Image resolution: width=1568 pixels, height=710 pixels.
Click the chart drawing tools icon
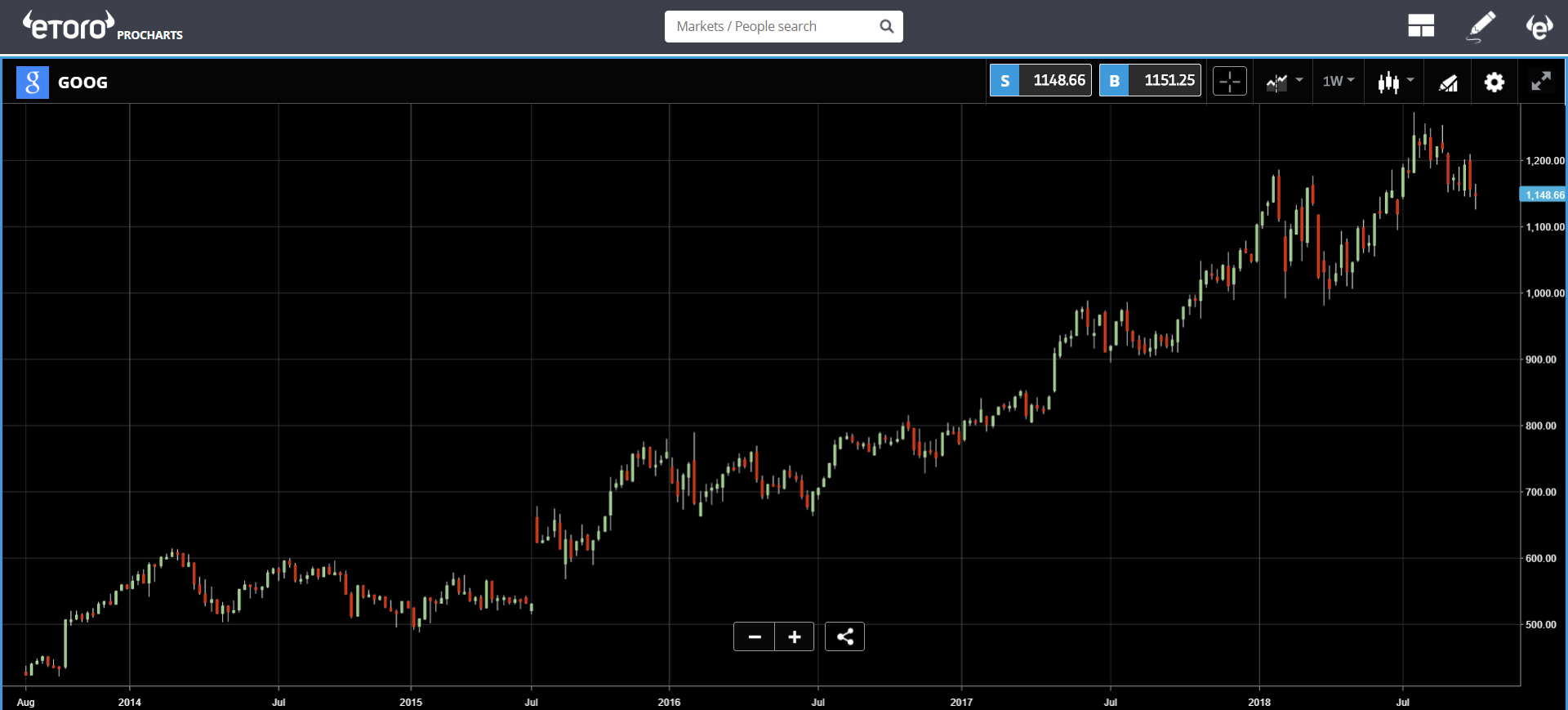click(x=1448, y=82)
